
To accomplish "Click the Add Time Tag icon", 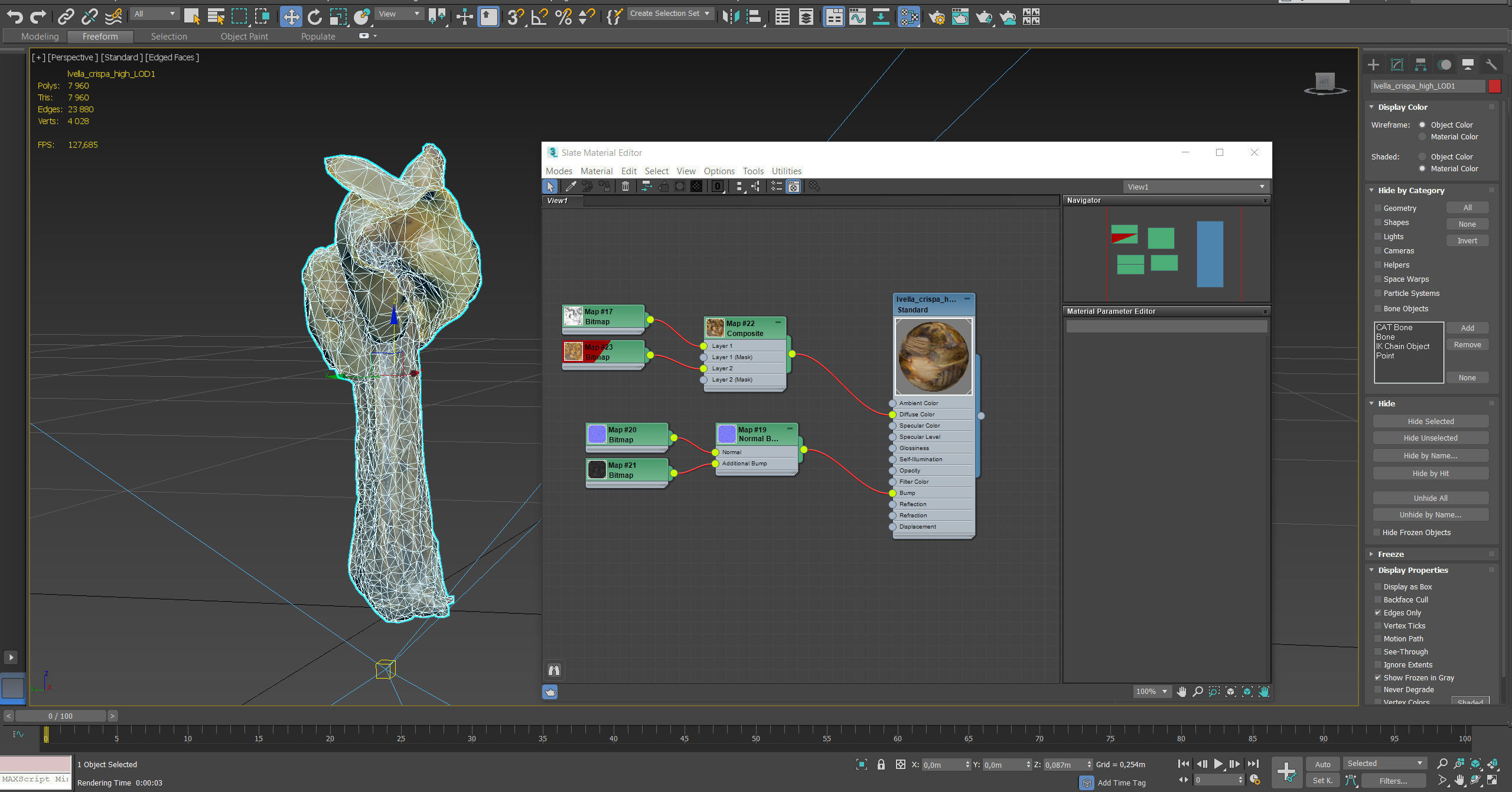I will point(1087,783).
